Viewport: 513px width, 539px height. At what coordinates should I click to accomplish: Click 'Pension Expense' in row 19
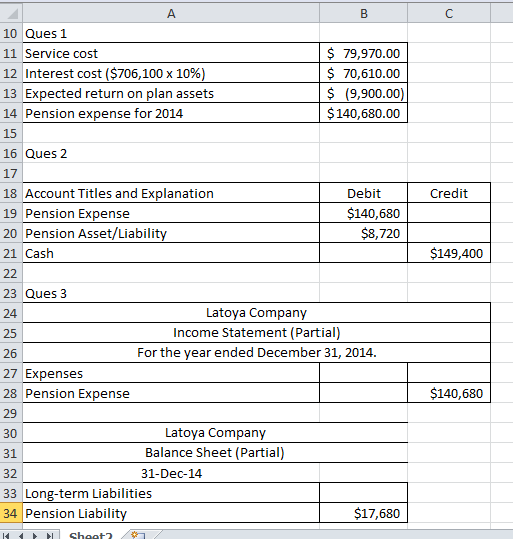point(171,213)
